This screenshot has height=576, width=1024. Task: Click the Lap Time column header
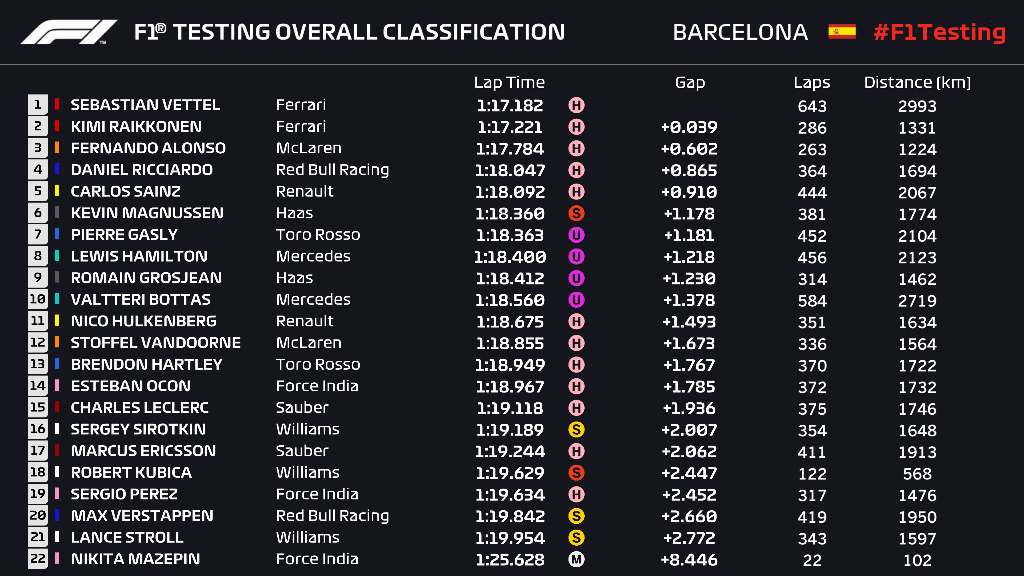click(510, 83)
